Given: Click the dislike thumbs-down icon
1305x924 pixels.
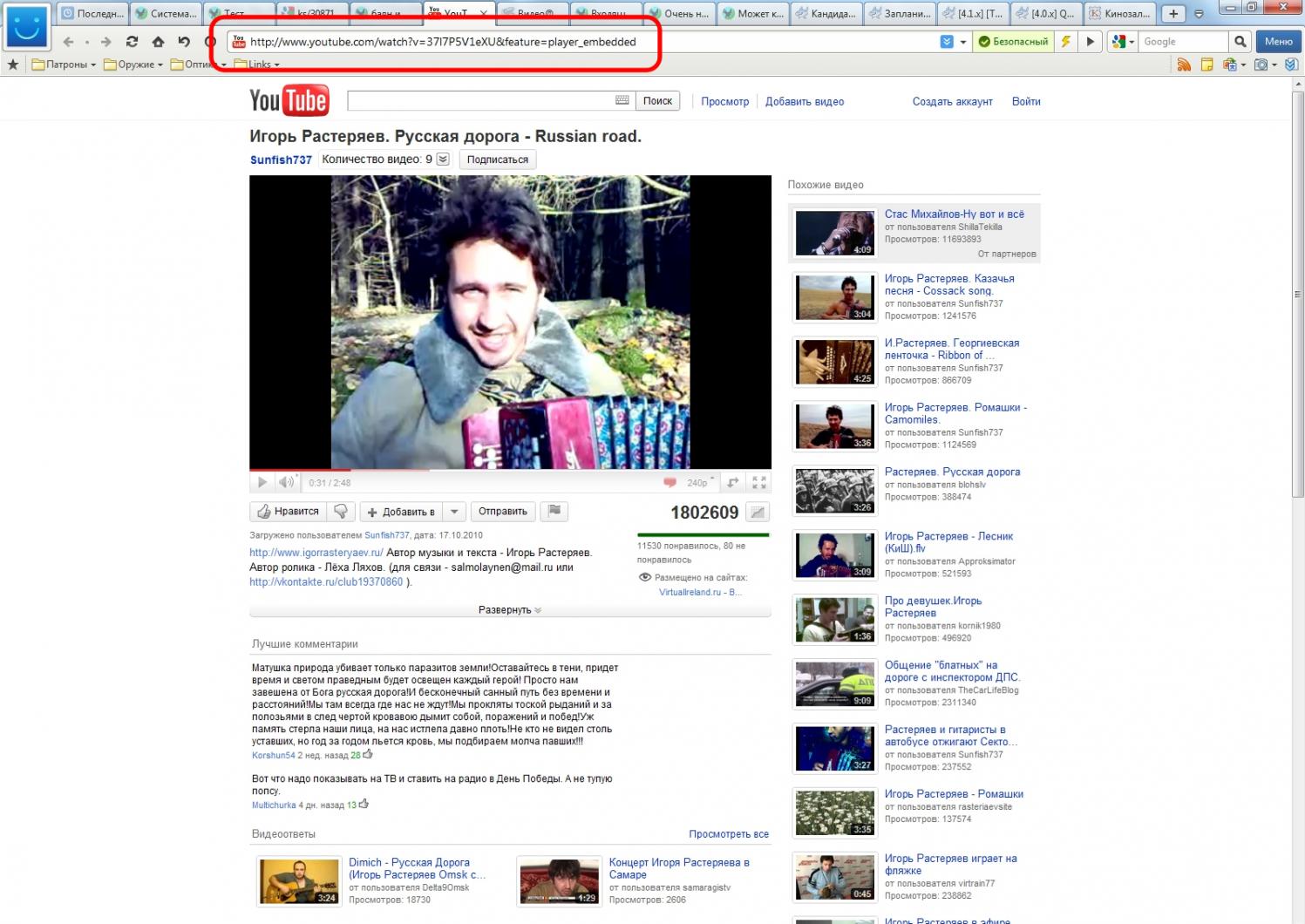Looking at the screenshot, I should 341,512.
